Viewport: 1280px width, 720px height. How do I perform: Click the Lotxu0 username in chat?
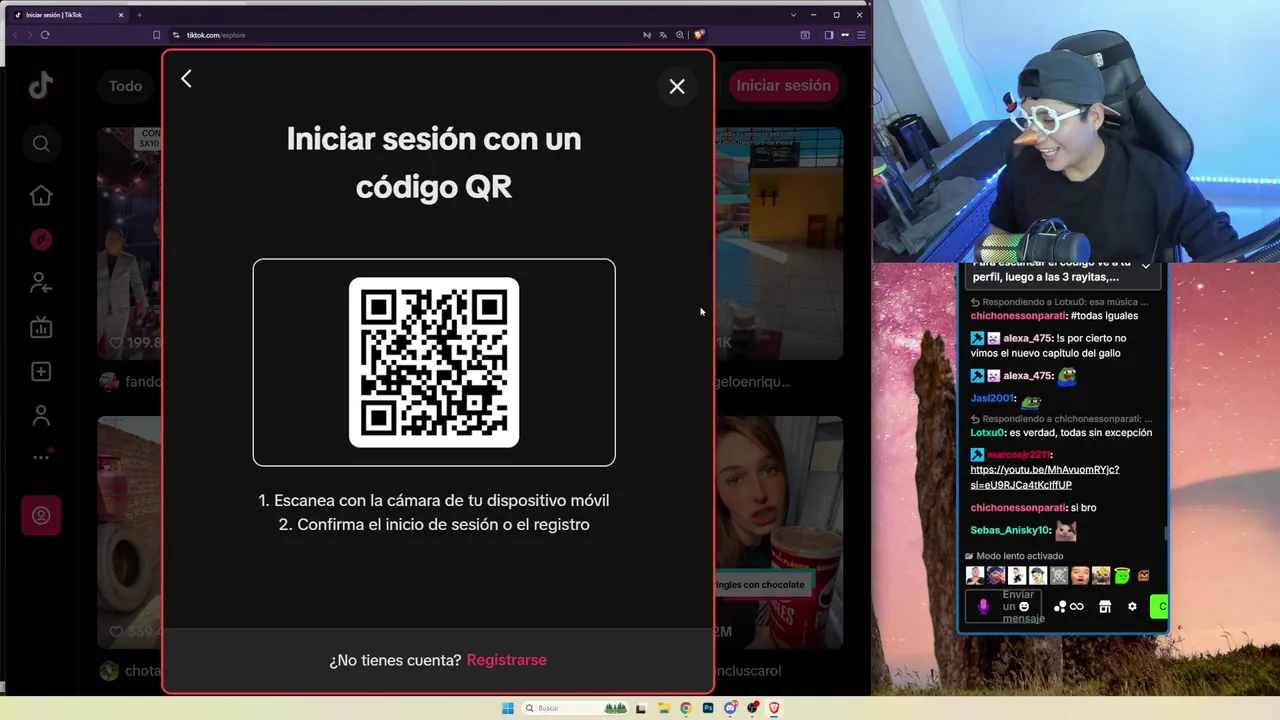(987, 433)
